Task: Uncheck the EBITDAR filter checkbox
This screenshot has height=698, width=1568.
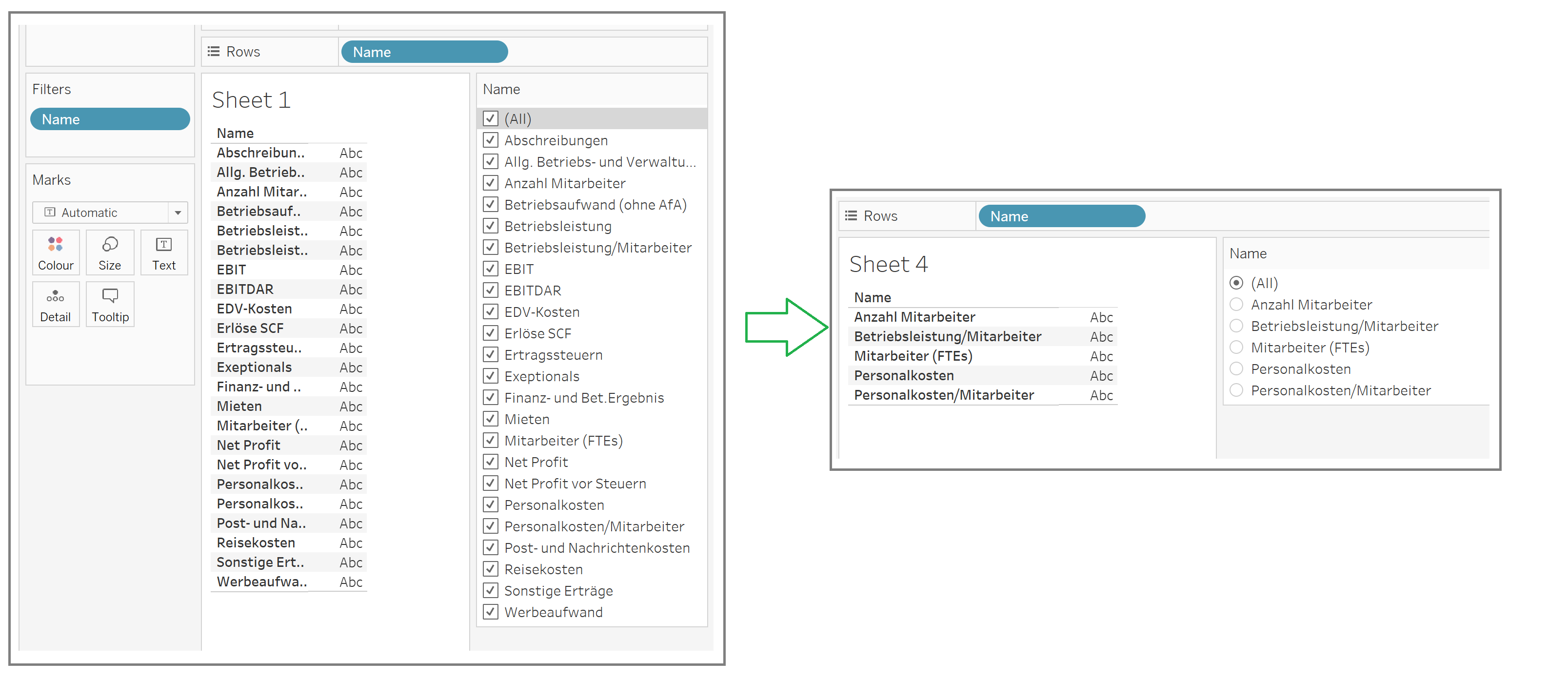Action: click(x=491, y=290)
